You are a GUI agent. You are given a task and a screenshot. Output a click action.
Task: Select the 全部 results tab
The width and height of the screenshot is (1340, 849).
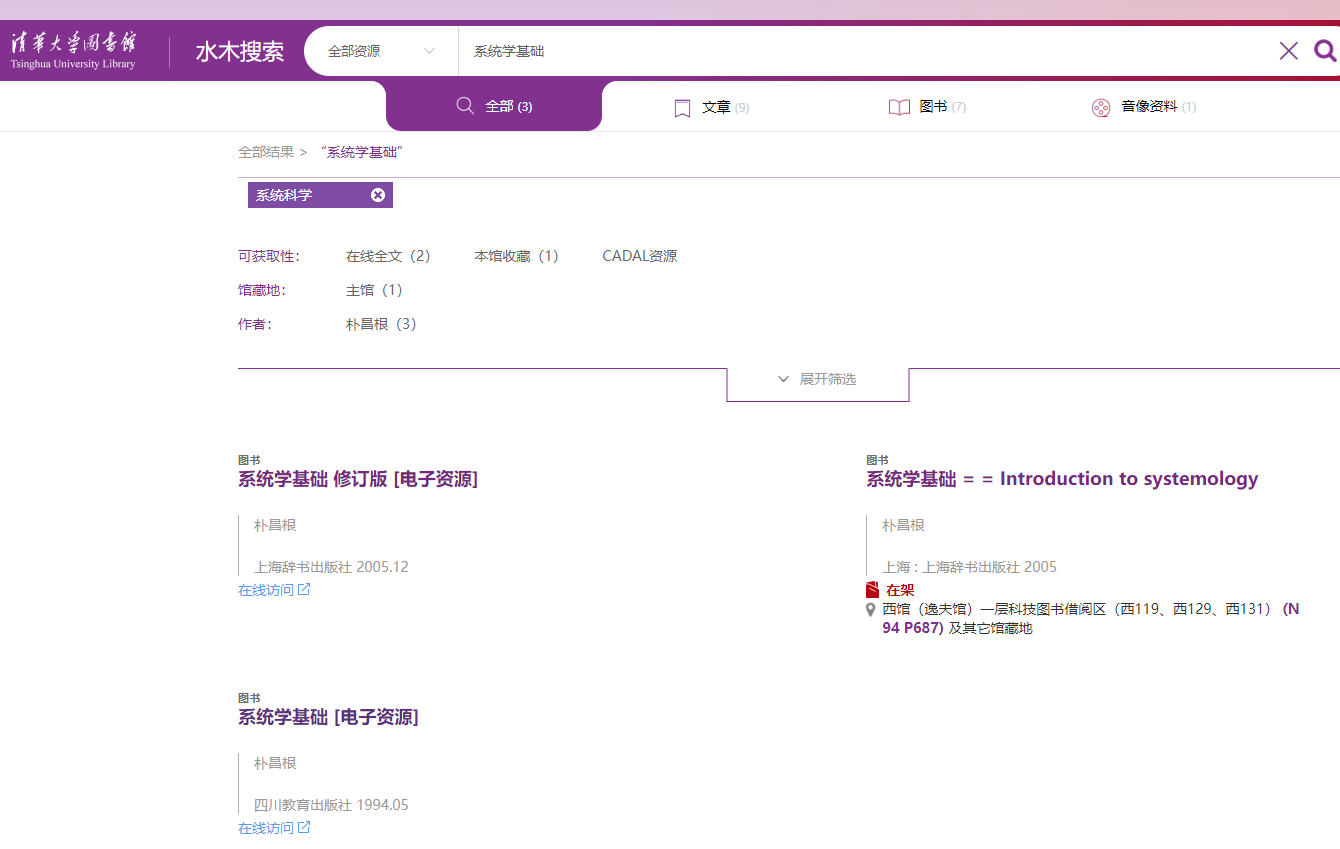494,107
